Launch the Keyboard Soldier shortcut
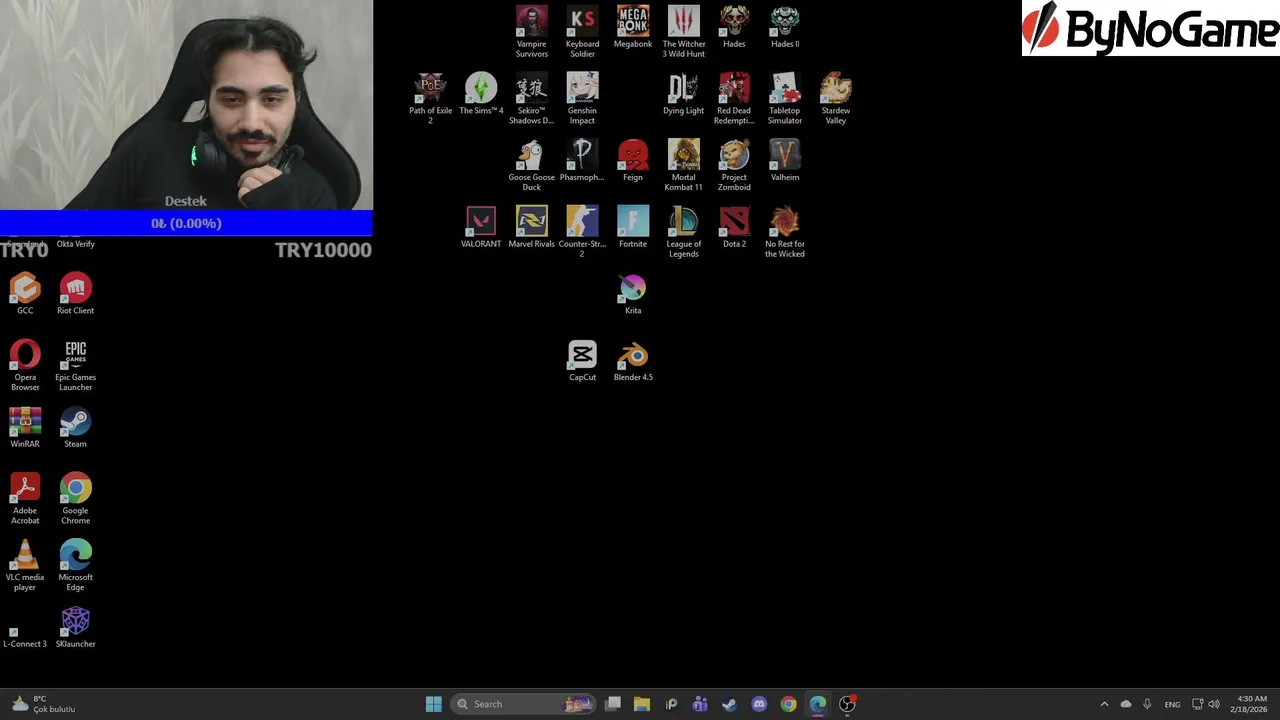Viewport: 1280px width, 720px height. coord(582,31)
